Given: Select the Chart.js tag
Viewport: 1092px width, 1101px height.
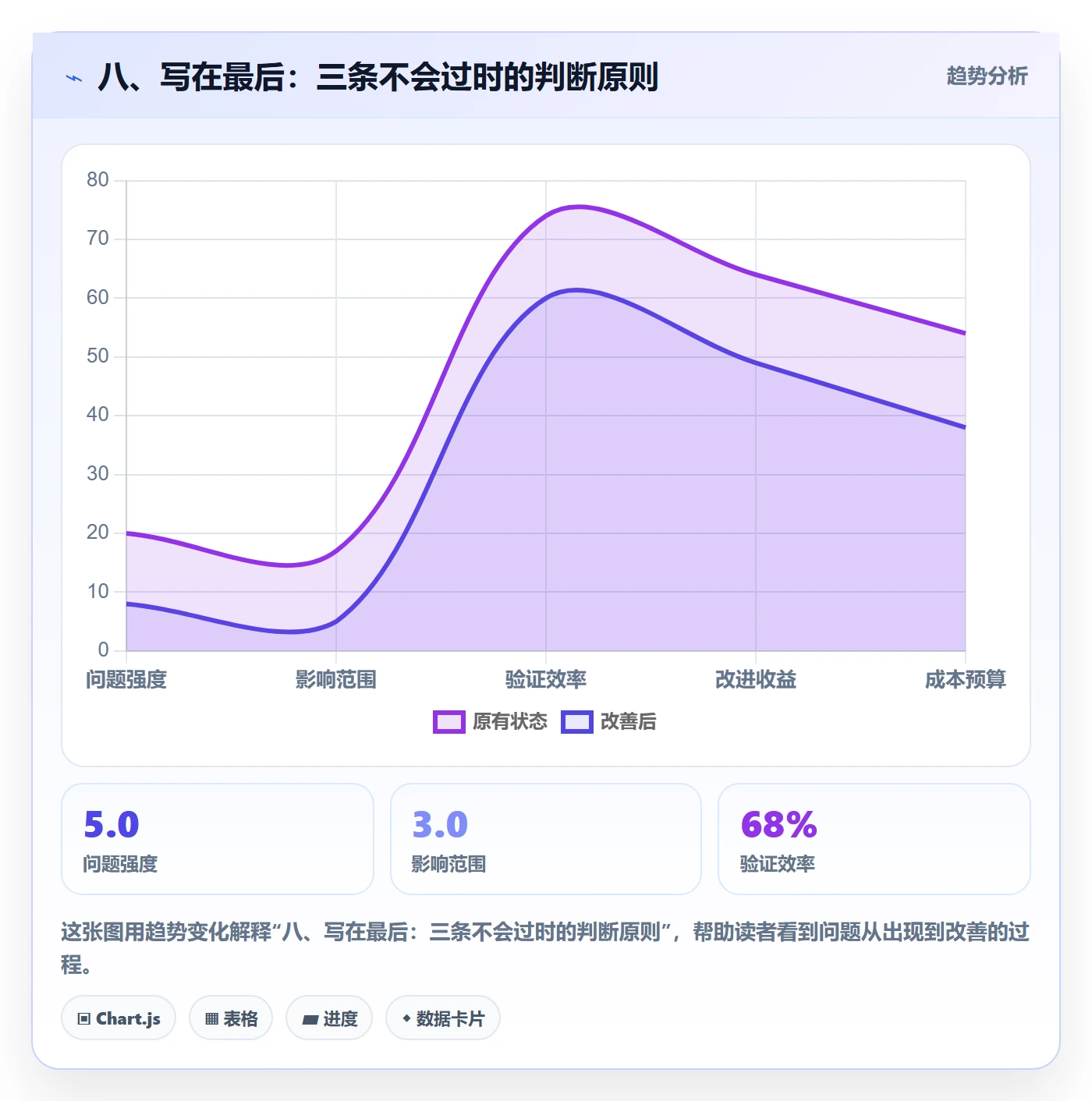Looking at the screenshot, I should click(x=119, y=1018).
